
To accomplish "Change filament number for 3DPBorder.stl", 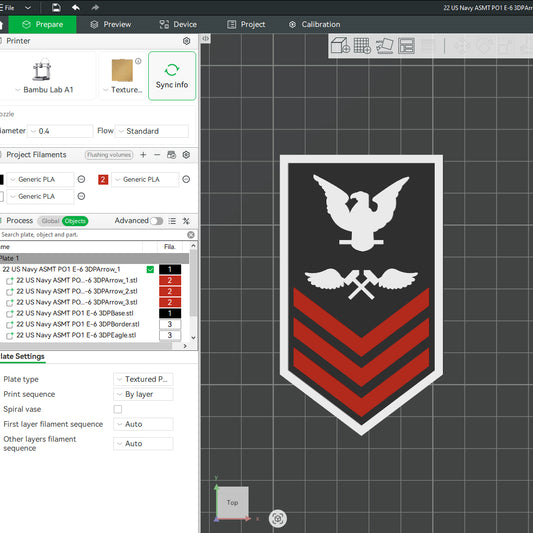I will pyautogui.click(x=170, y=324).
